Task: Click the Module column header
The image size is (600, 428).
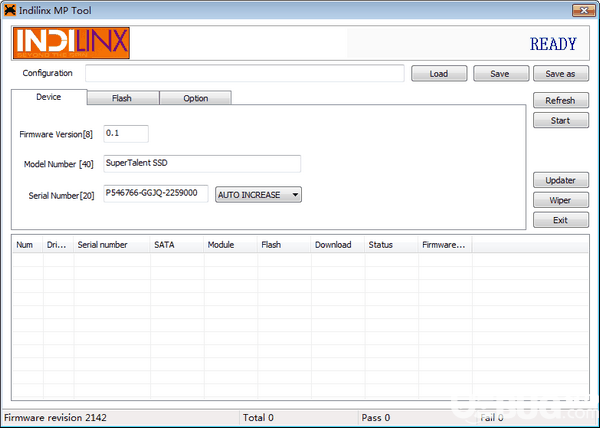Action: pos(231,245)
